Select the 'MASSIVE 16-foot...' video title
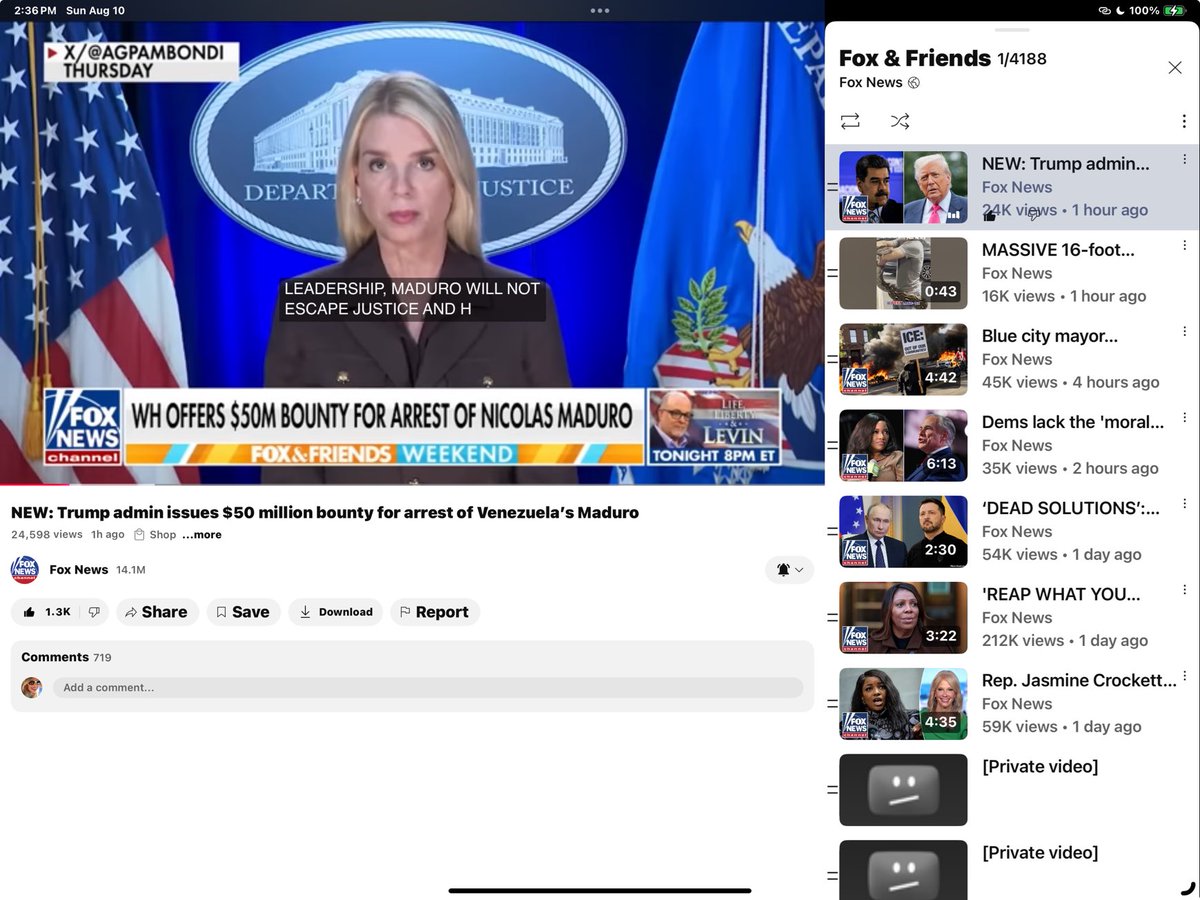 1058,250
